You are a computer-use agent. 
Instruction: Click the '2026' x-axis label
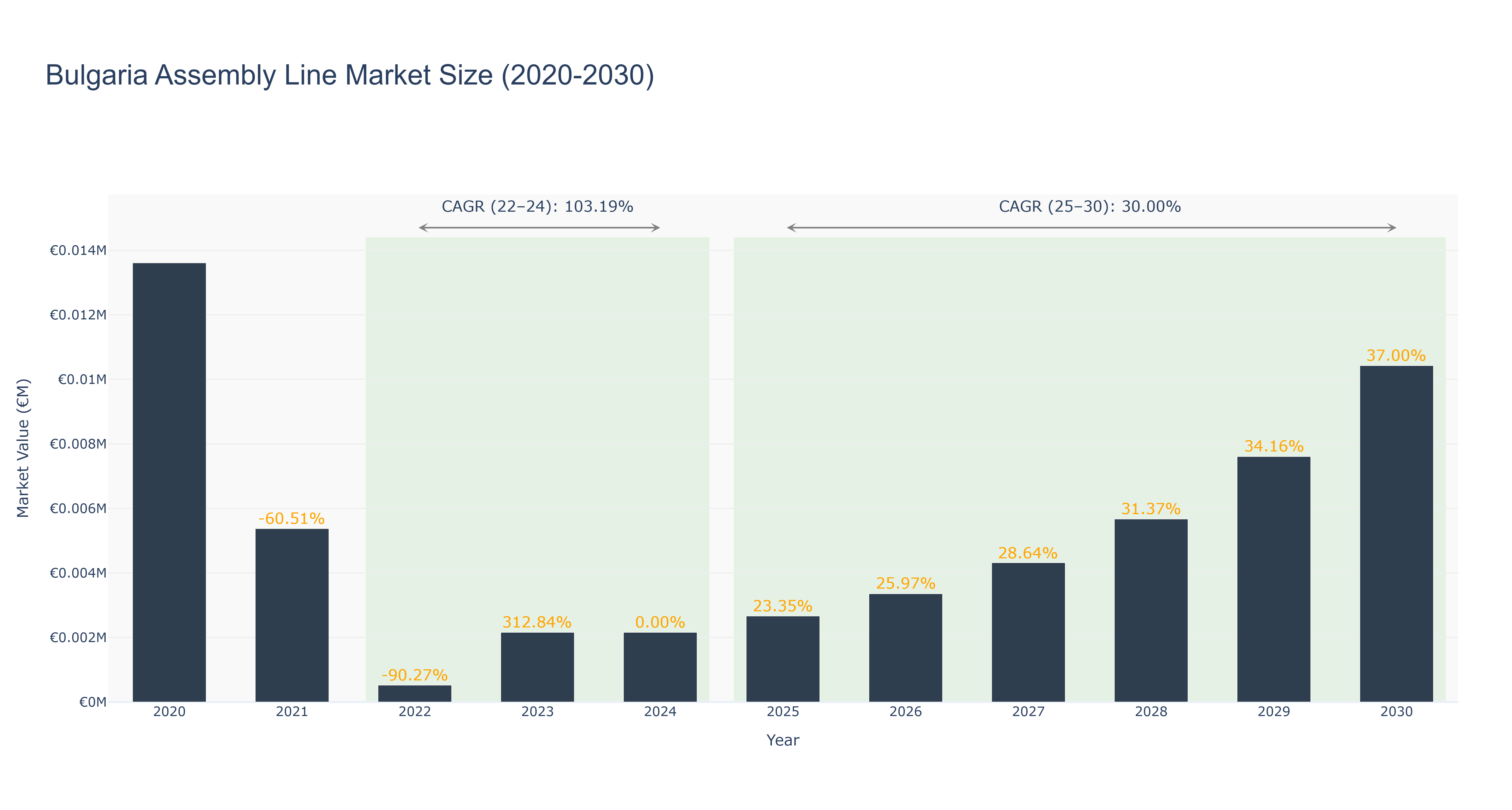coord(905,711)
